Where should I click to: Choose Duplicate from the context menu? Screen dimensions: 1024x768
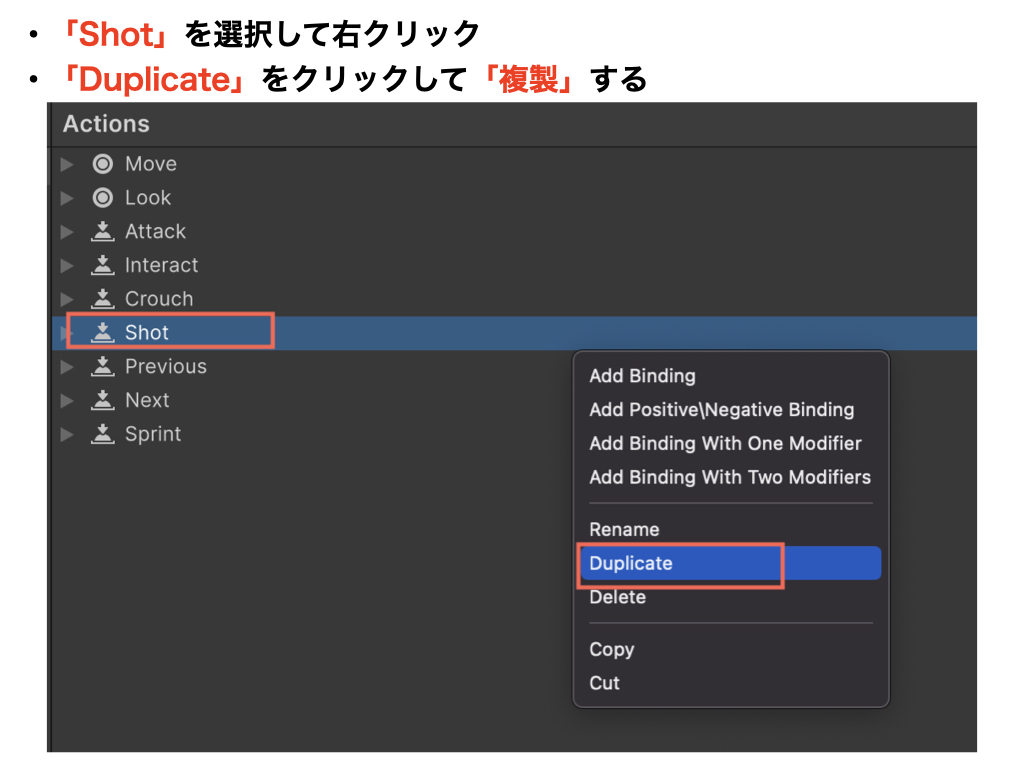pos(631,563)
